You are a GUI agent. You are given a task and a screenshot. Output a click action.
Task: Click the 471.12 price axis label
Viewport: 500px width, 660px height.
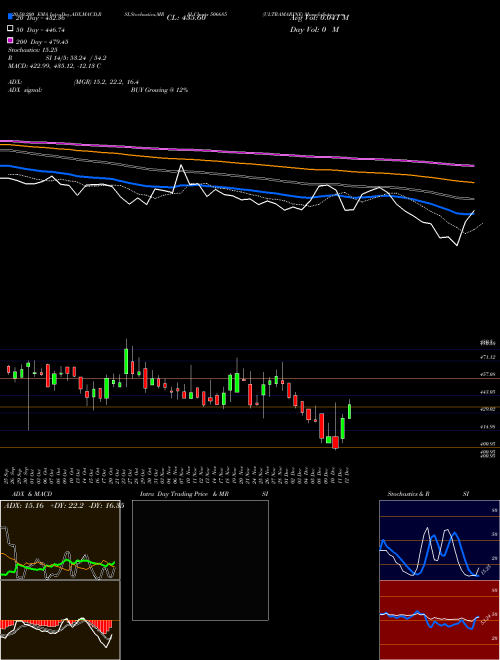click(488, 357)
